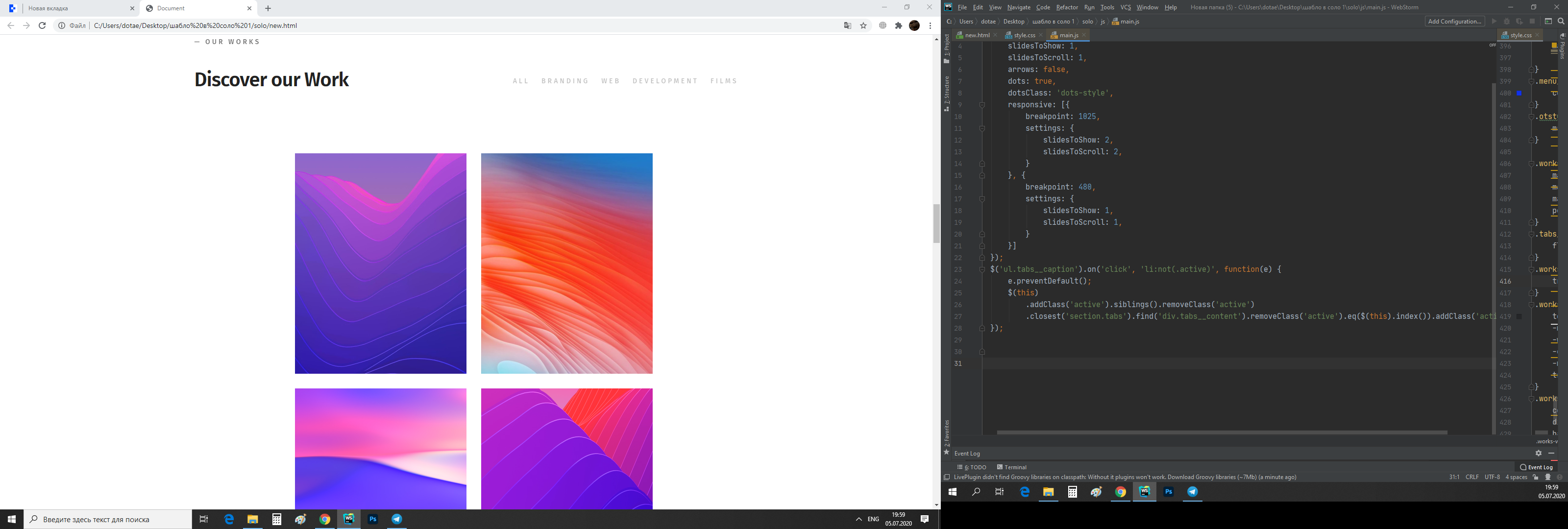The height and width of the screenshot is (529, 1568).
Task: Open the Refactor menu in WebStorm
Action: click(1067, 7)
